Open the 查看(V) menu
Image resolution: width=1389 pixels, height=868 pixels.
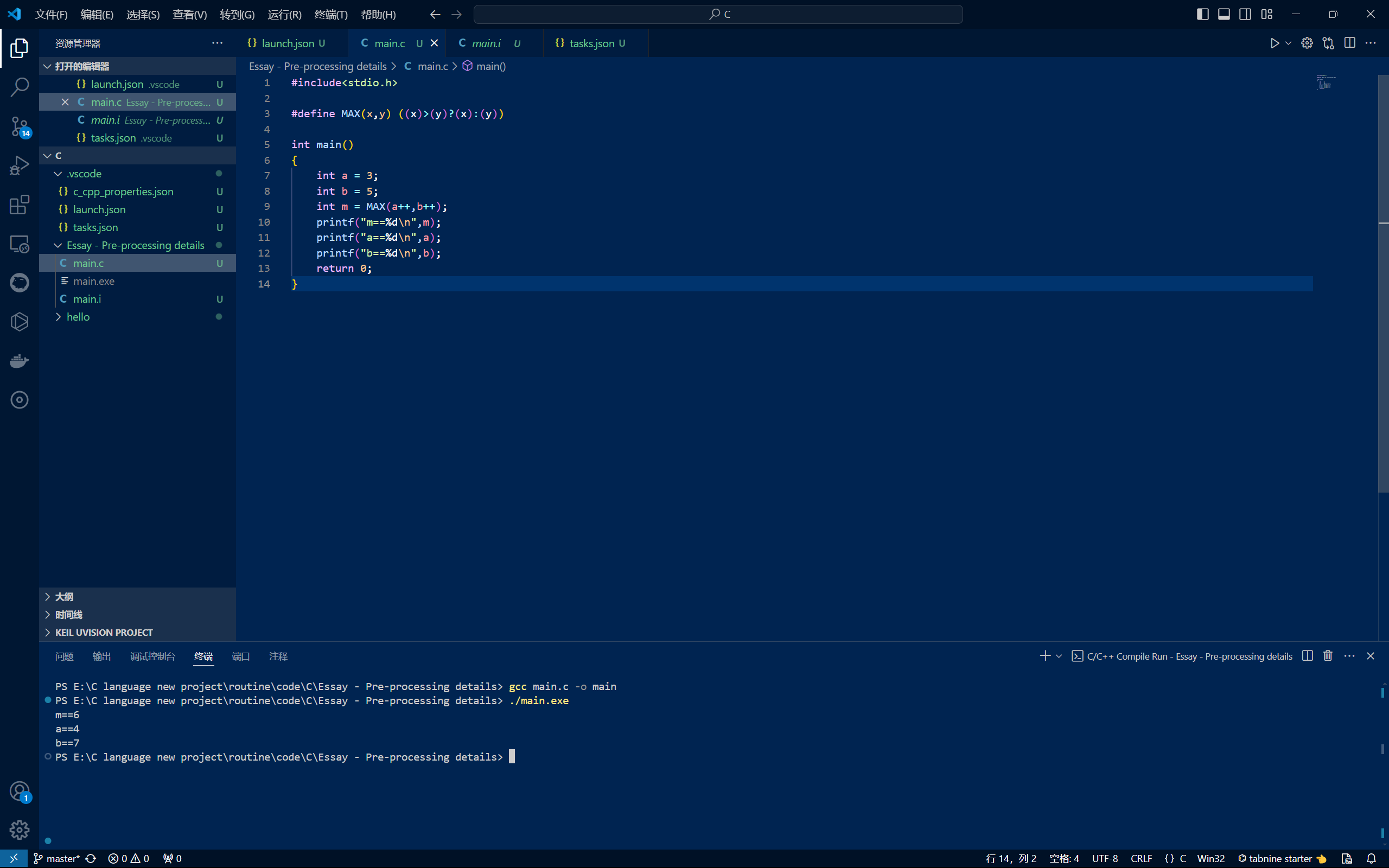pyautogui.click(x=190, y=14)
